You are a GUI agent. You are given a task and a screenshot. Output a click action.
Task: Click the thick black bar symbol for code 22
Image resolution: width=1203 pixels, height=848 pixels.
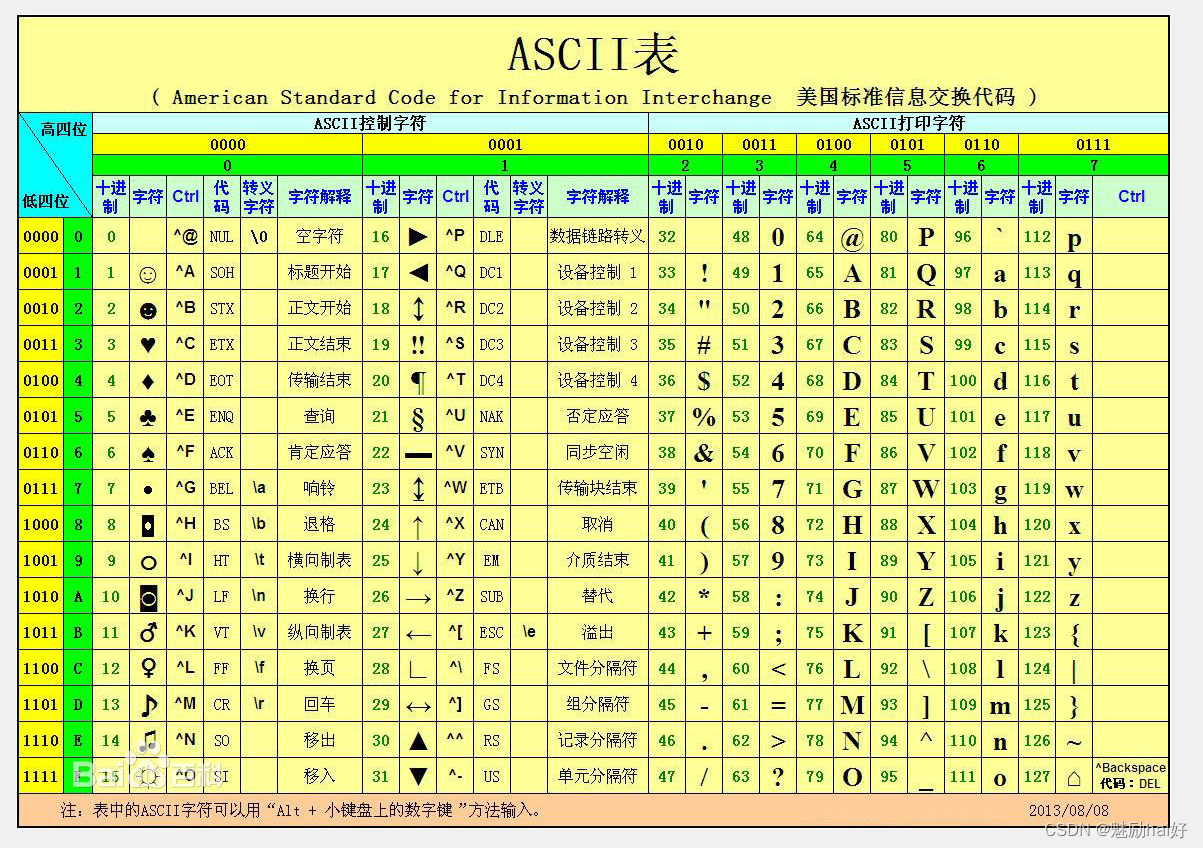pos(418,455)
